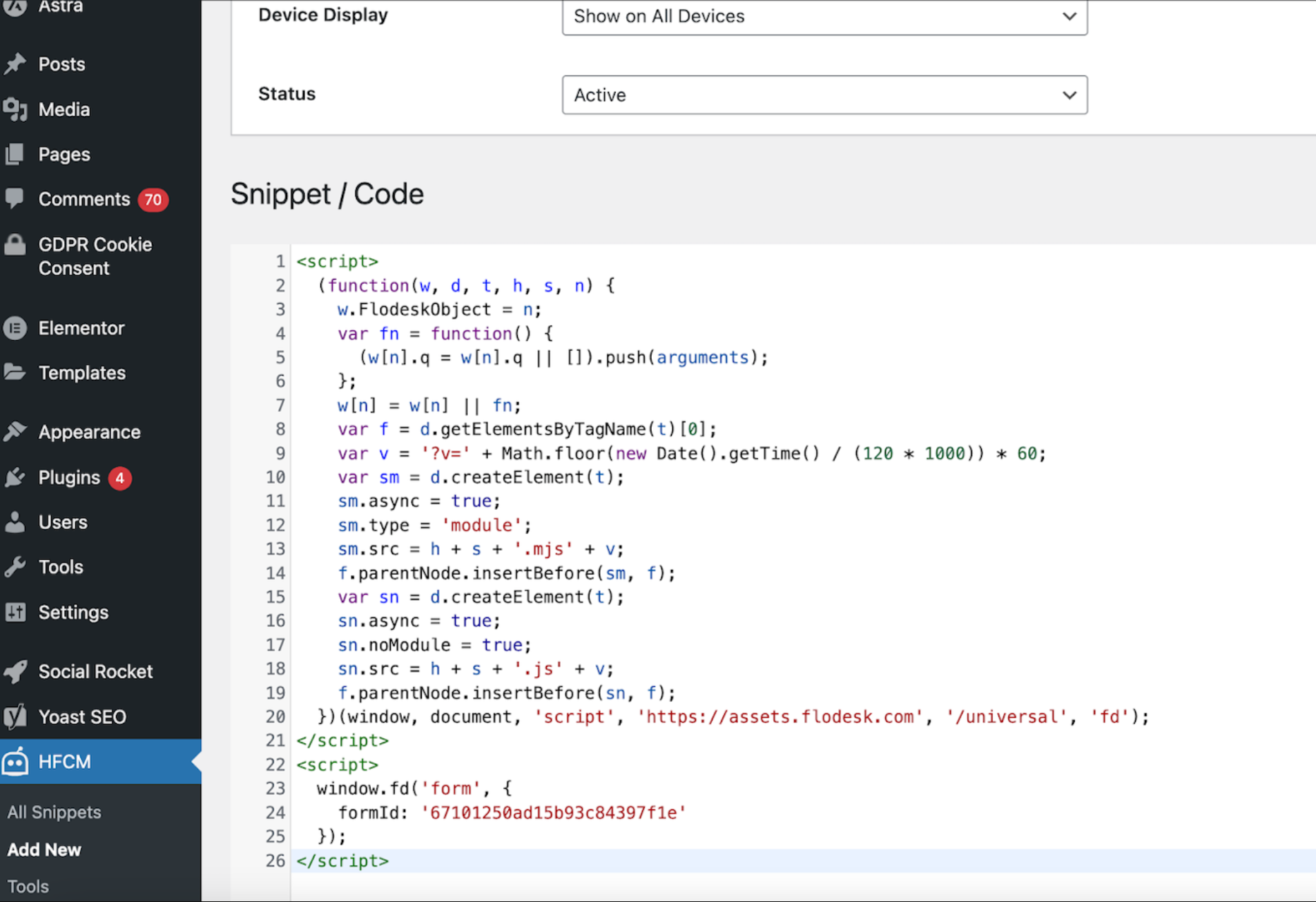Click the window.fd('form' code line
Viewport: 1316px width, 902px height.
pyautogui.click(x=414, y=788)
